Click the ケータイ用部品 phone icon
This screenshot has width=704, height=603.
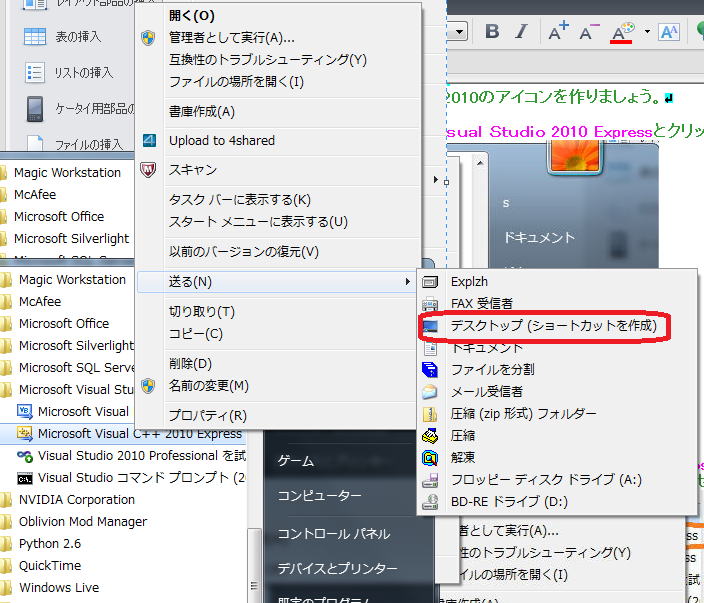click(x=35, y=109)
